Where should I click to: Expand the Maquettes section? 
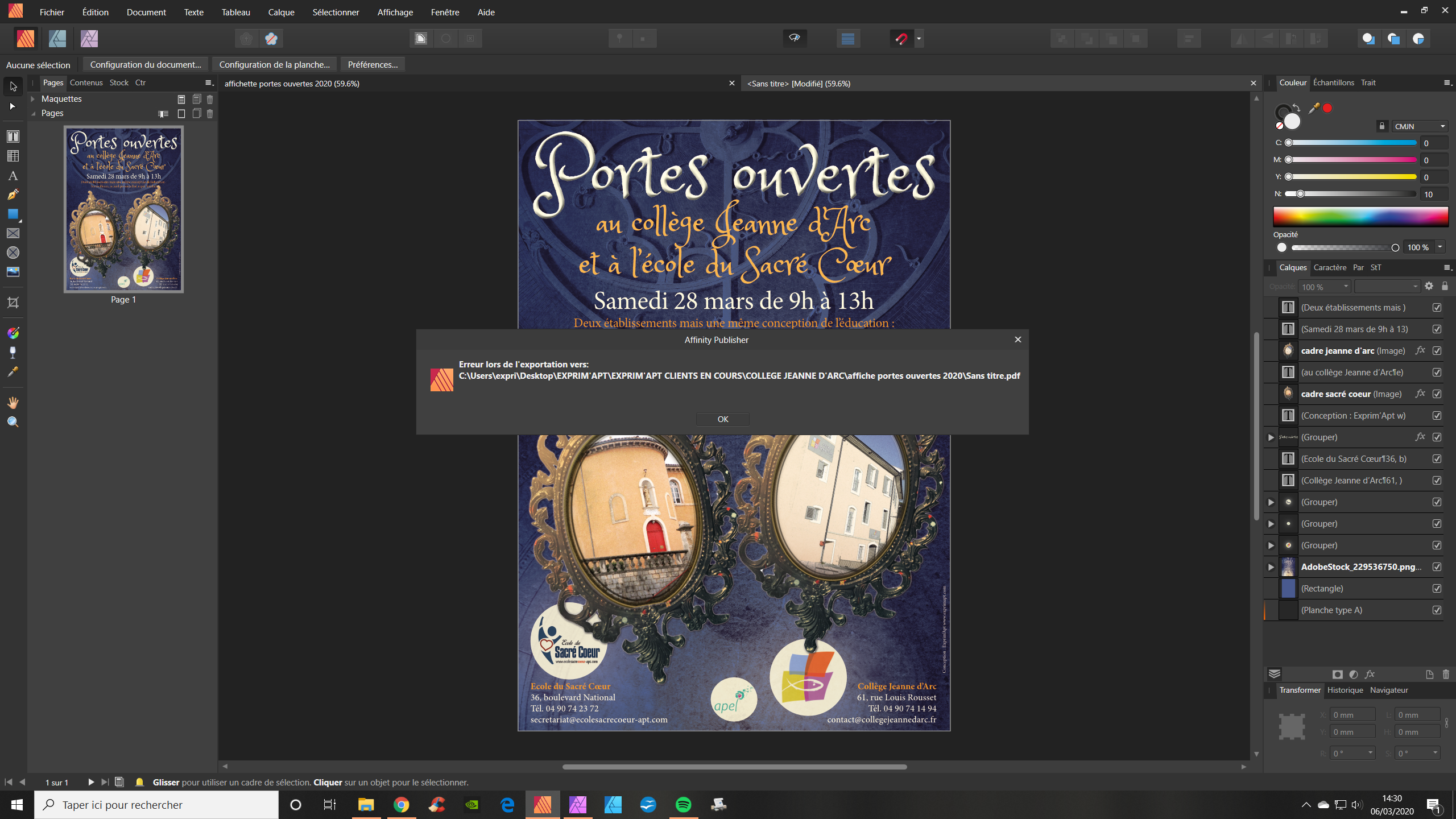[33, 99]
